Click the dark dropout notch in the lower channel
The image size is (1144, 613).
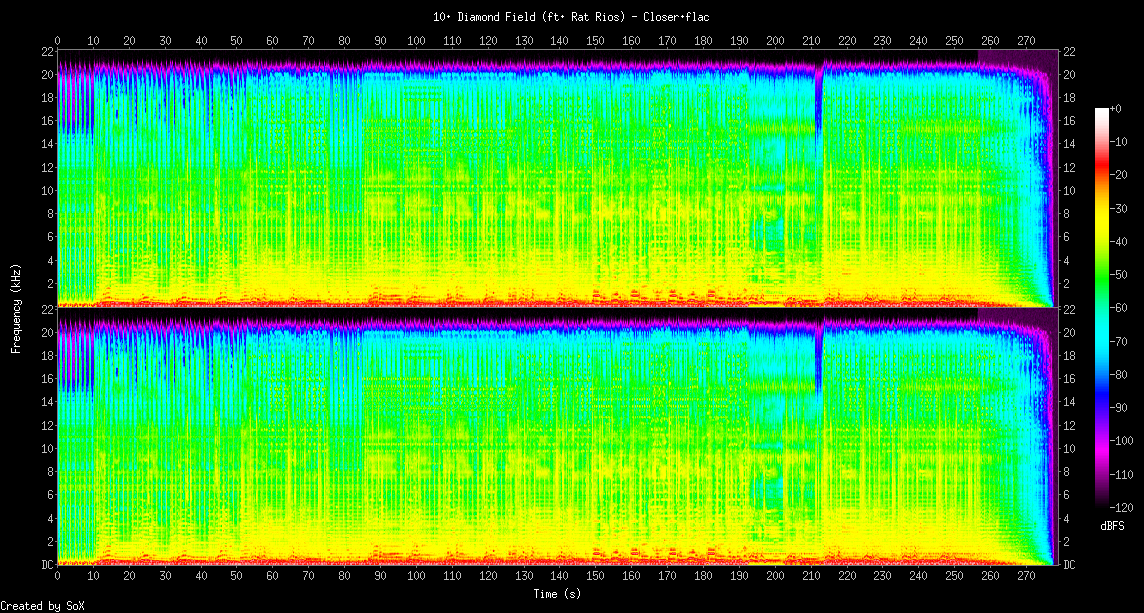point(819,358)
